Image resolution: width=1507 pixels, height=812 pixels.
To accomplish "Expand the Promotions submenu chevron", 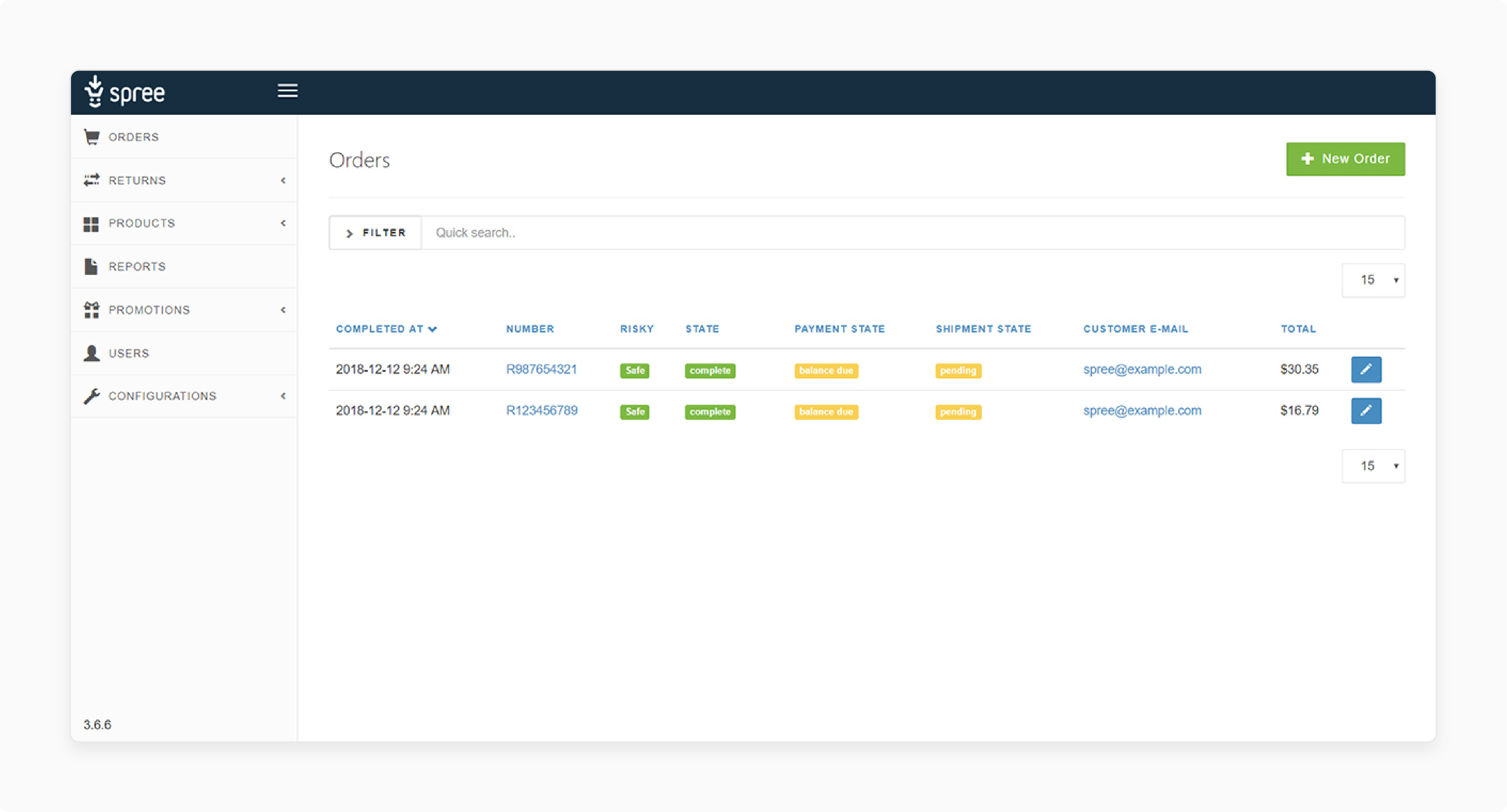I will (283, 310).
